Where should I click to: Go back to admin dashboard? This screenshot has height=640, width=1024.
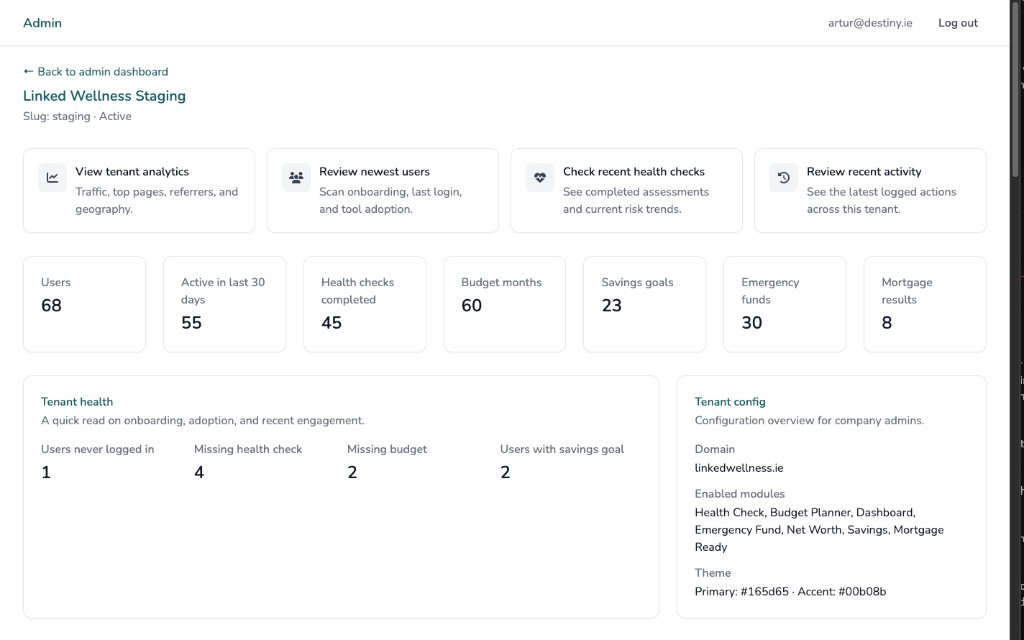(96, 72)
